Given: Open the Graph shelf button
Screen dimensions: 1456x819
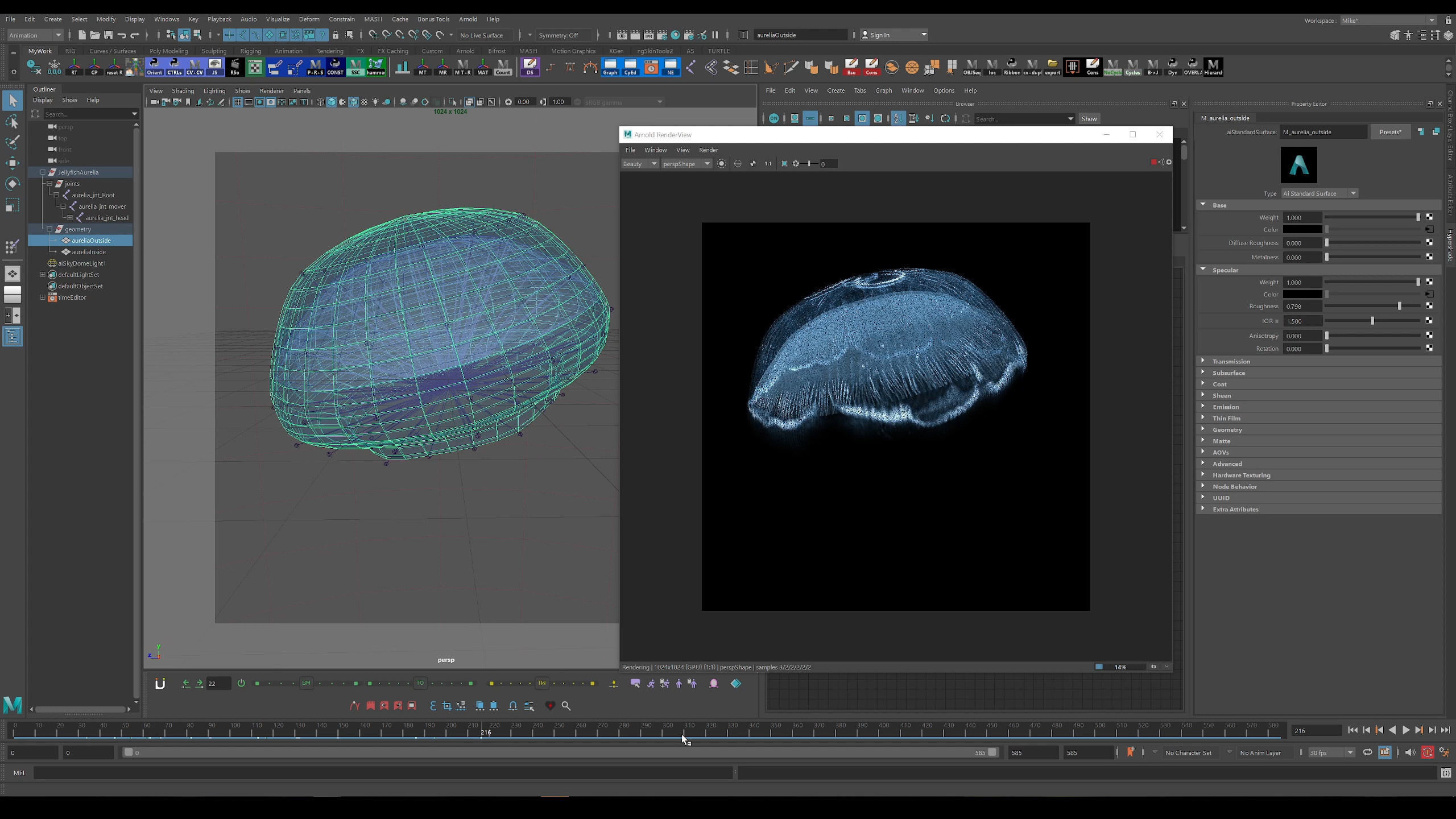Looking at the screenshot, I should (x=610, y=67).
